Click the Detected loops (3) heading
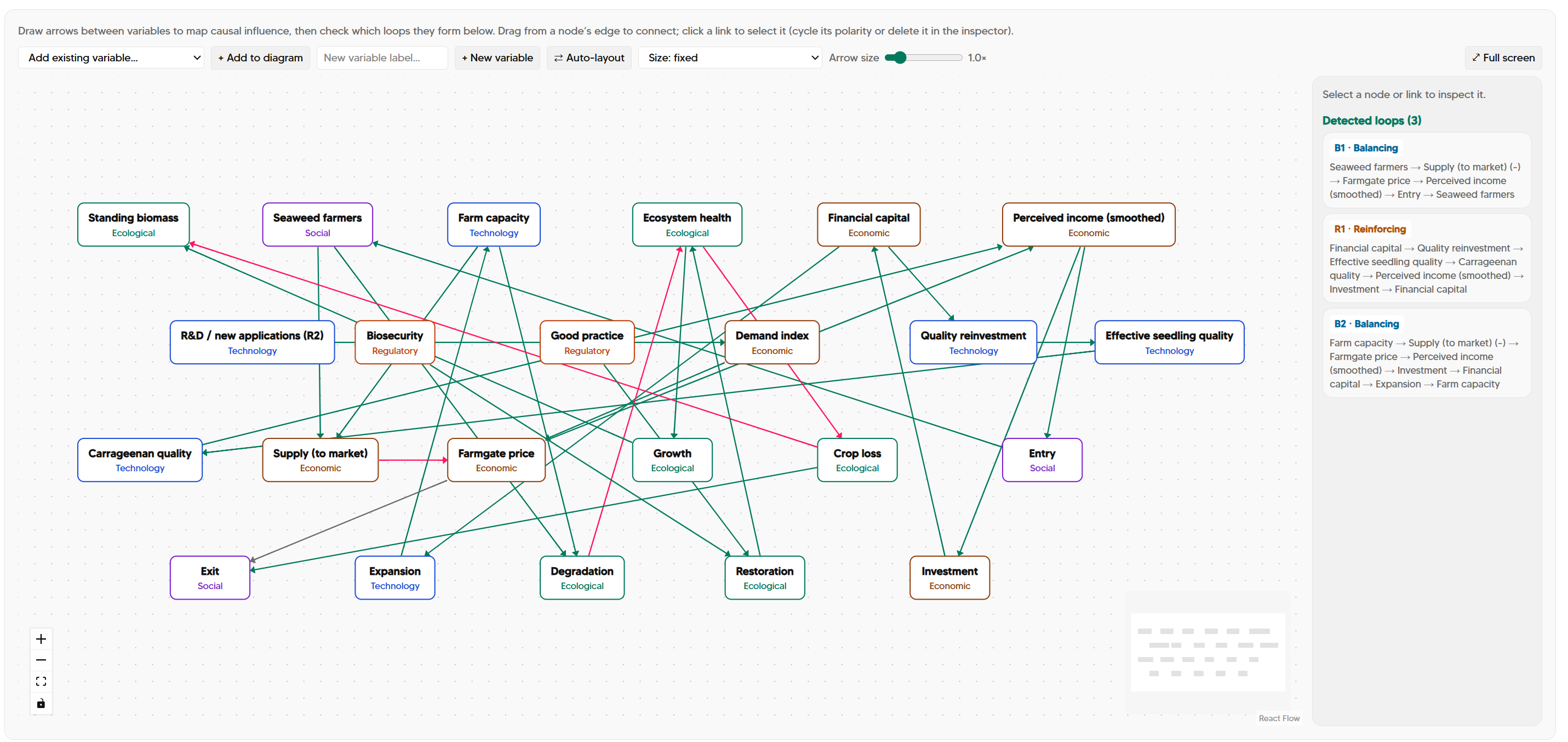1568x742 pixels. coord(1371,121)
